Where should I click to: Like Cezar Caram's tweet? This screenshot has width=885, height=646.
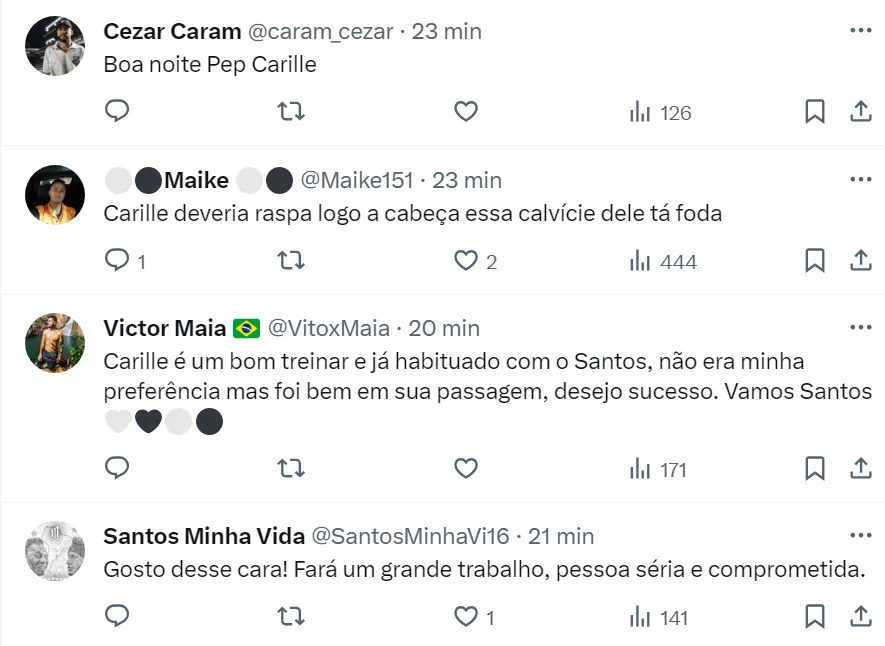point(466,112)
